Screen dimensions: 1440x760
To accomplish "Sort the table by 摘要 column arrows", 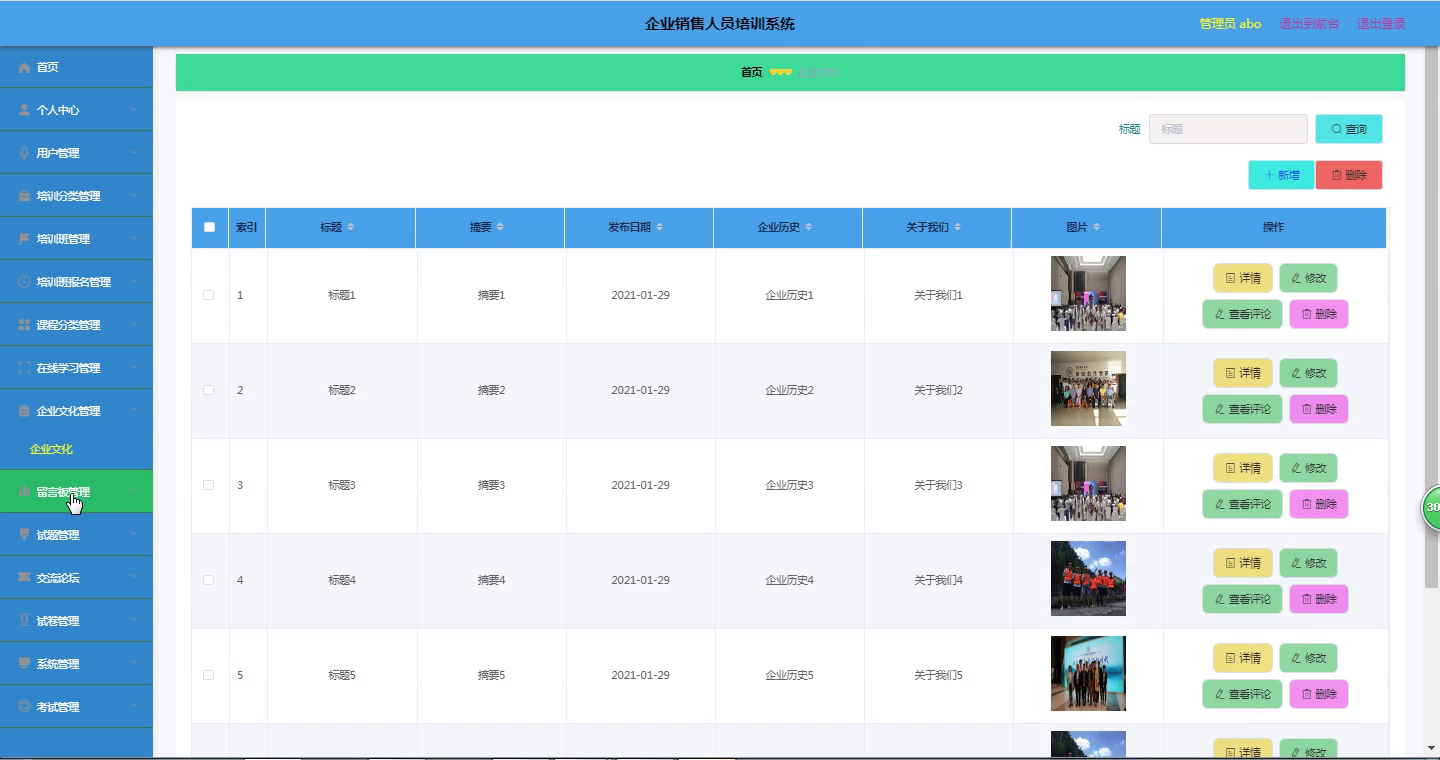I will pyautogui.click(x=500, y=227).
